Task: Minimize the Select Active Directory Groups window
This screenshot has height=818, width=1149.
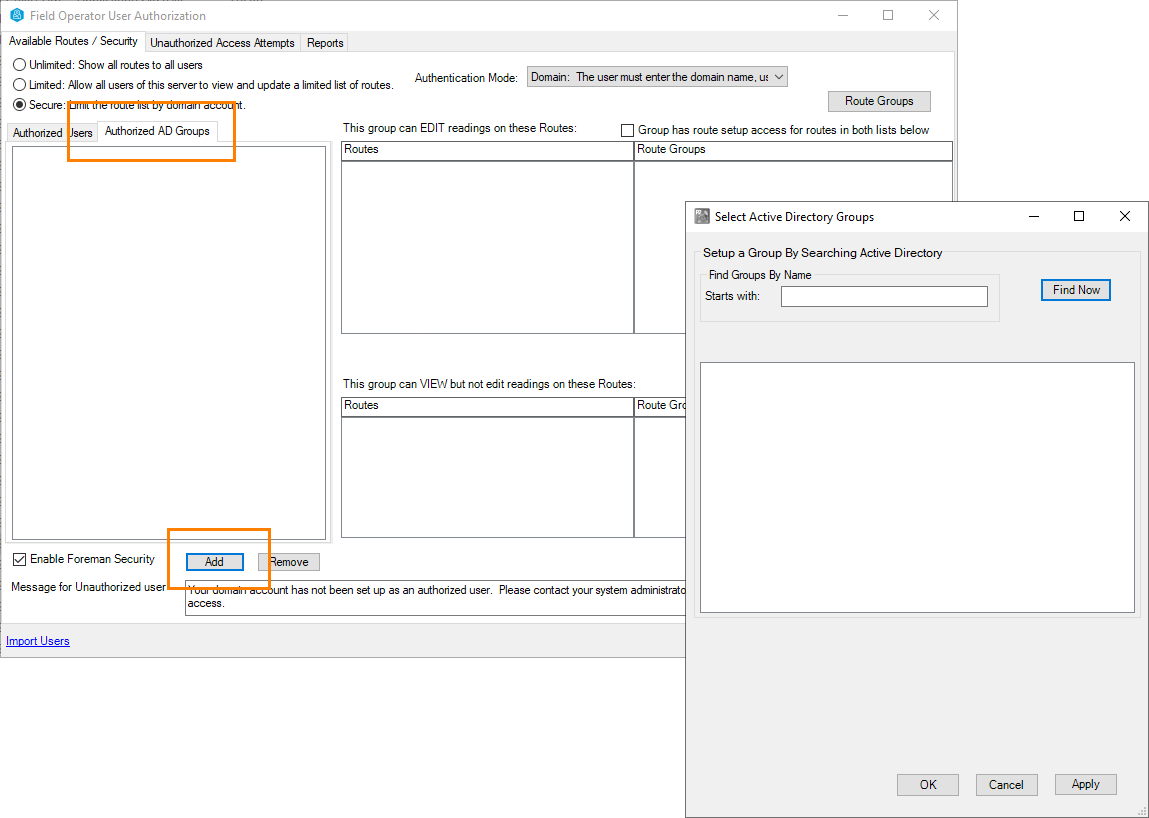Action: (1034, 216)
